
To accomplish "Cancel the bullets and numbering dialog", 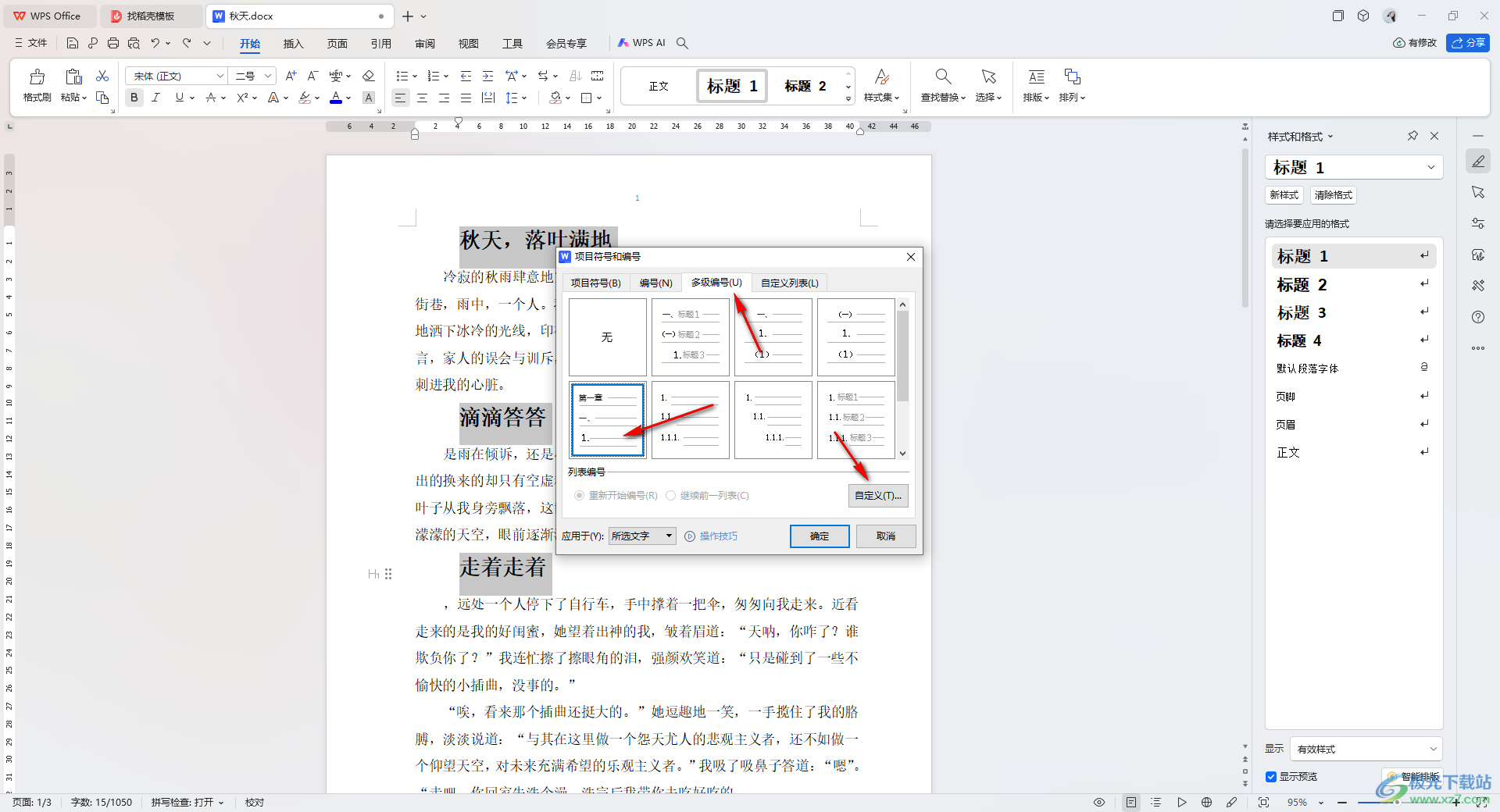I will [x=886, y=536].
